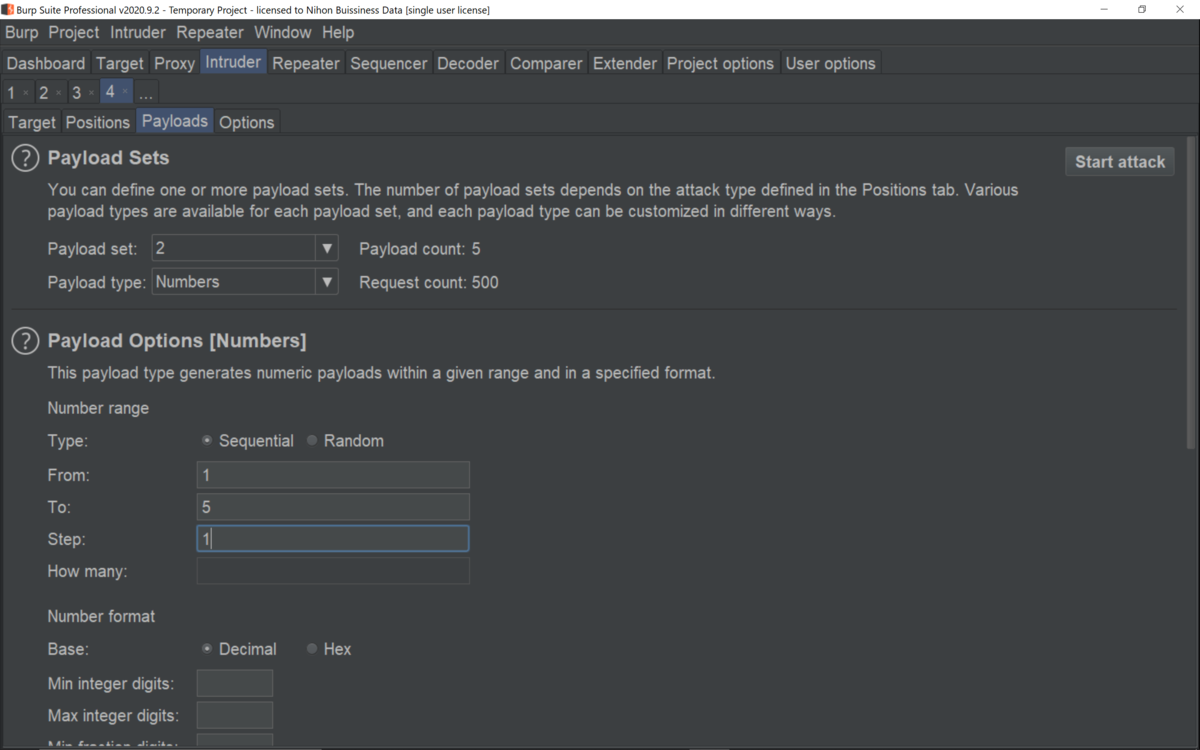Switch to the Proxy tab
Viewport: 1200px width, 750px height.
coord(174,63)
